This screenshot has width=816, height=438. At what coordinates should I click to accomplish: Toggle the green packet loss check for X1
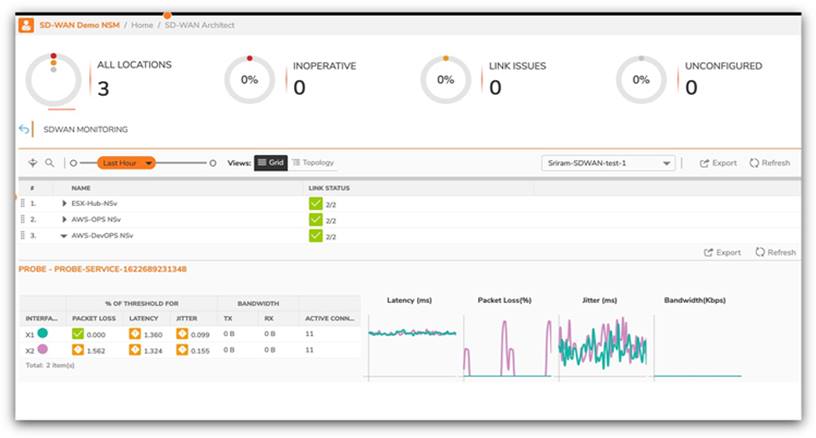click(x=78, y=333)
